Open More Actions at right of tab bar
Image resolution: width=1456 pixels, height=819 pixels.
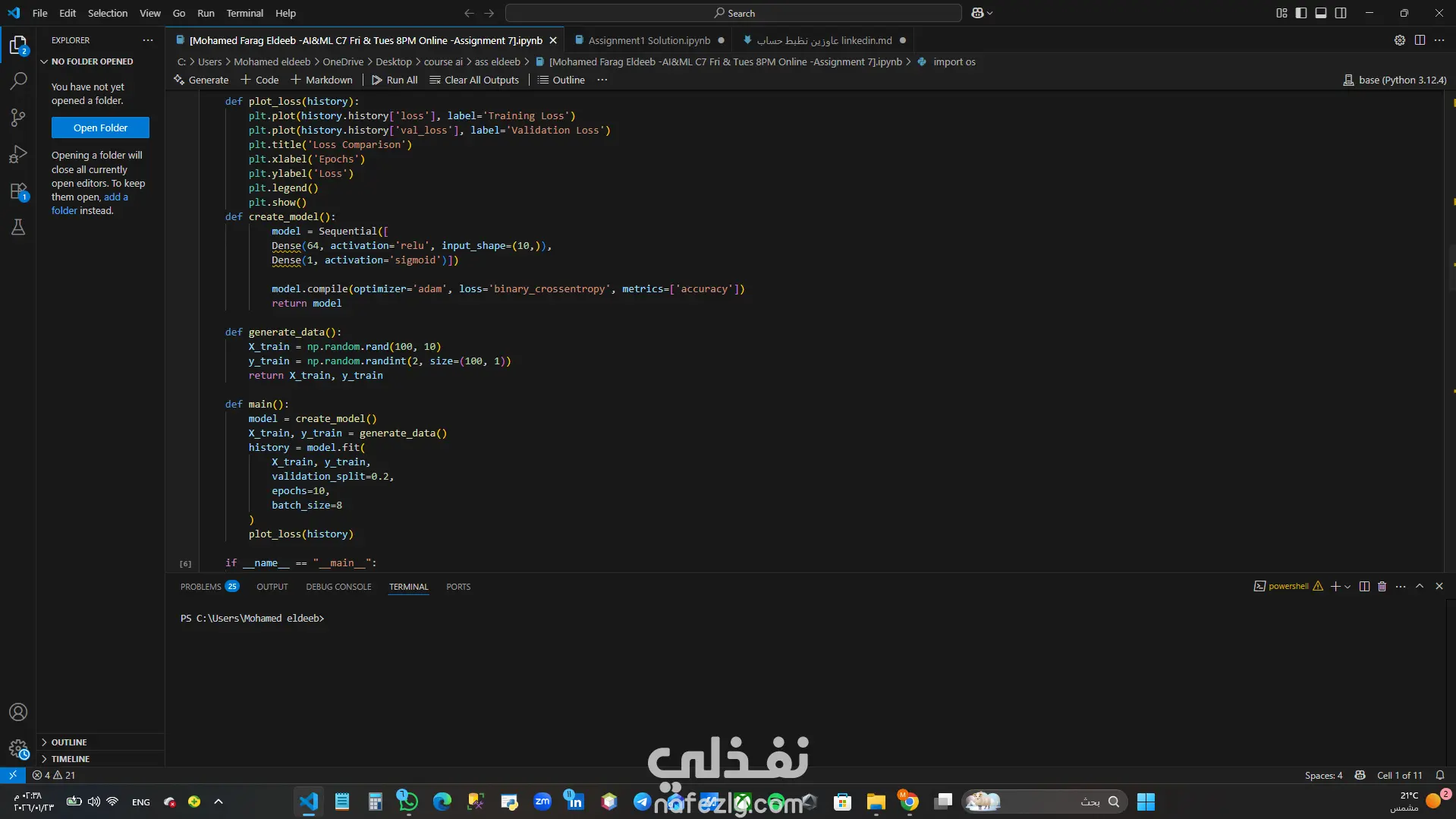(1439, 40)
